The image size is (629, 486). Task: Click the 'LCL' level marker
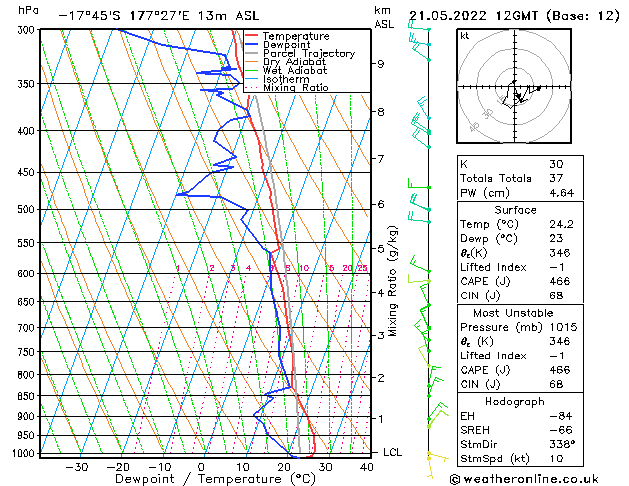pyautogui.click(x=392, y=452)
